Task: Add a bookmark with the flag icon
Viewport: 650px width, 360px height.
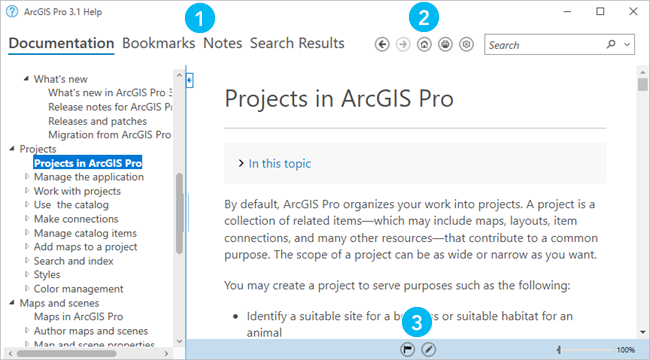Action: coord(407,350)
